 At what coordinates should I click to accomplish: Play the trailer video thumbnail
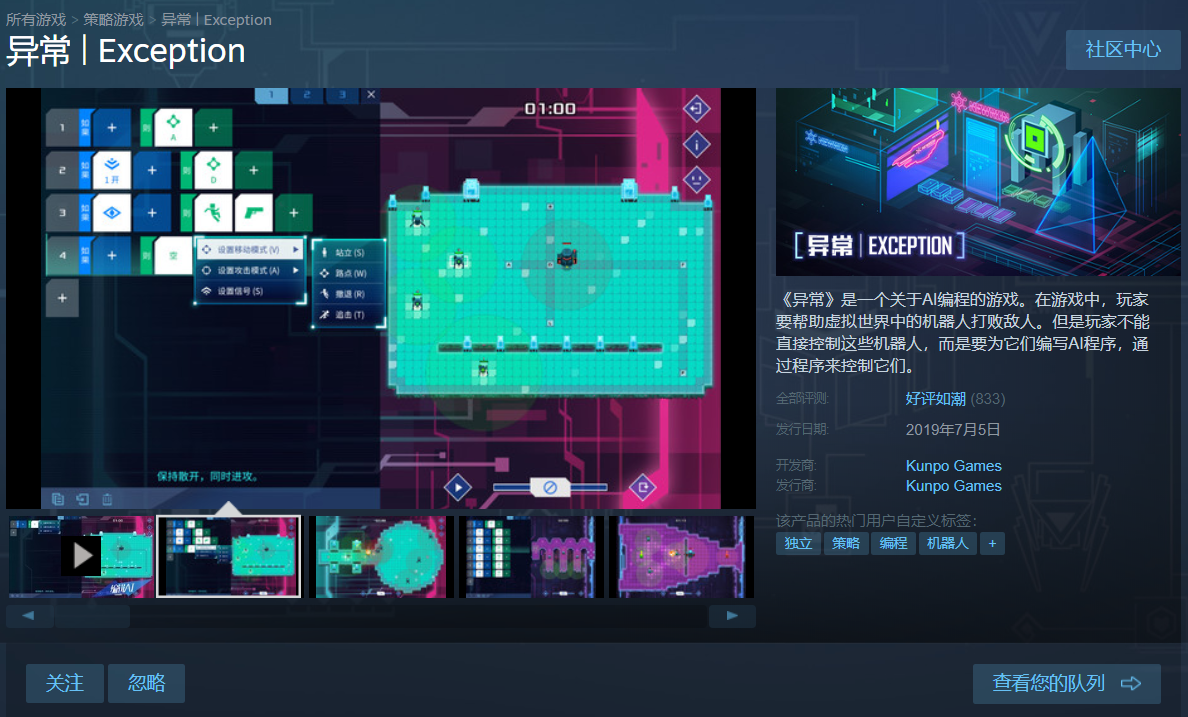[81, 556]
